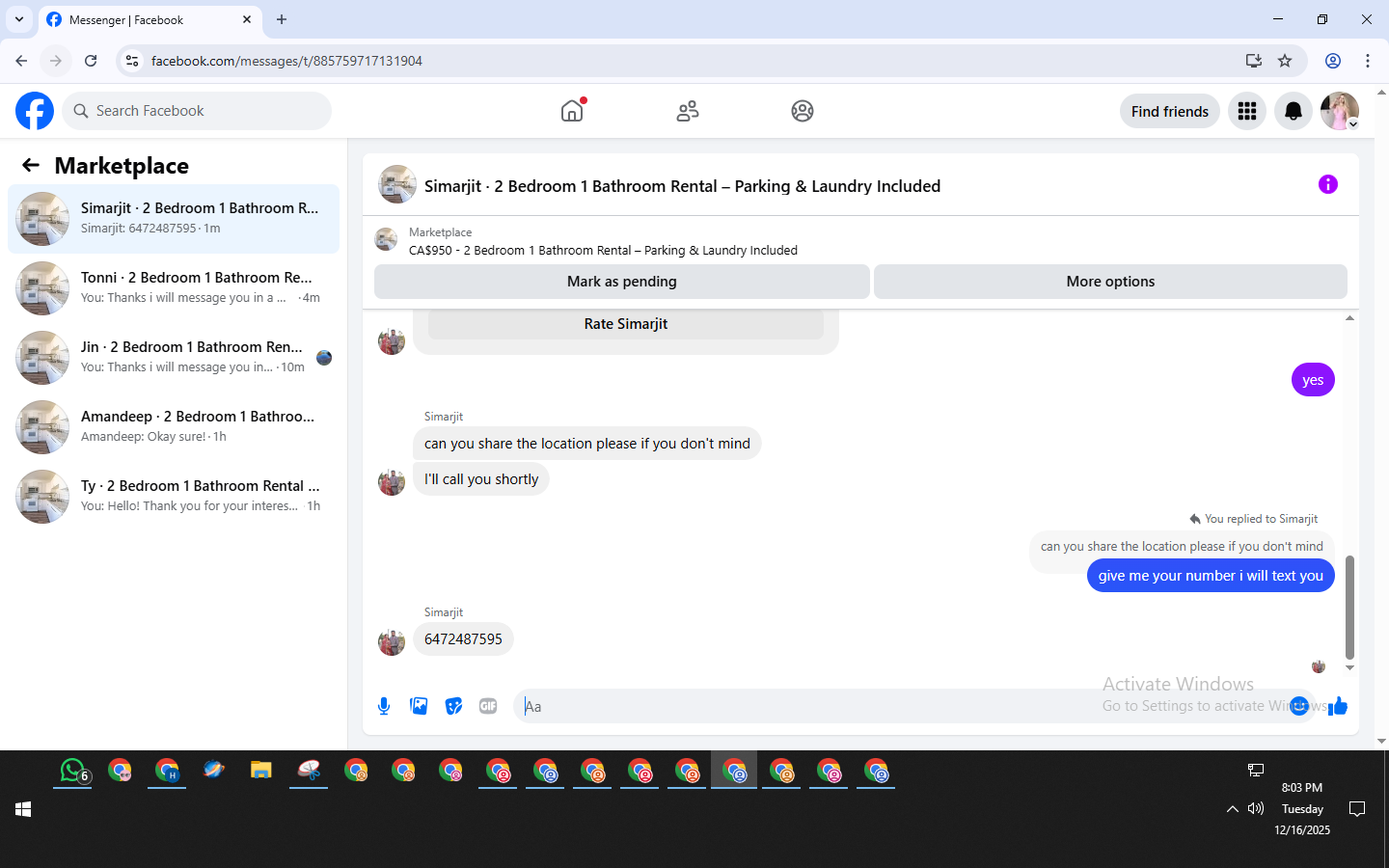1389x868 pixels.
Task: Open More options for the listing
Action: pos(1110,282)
